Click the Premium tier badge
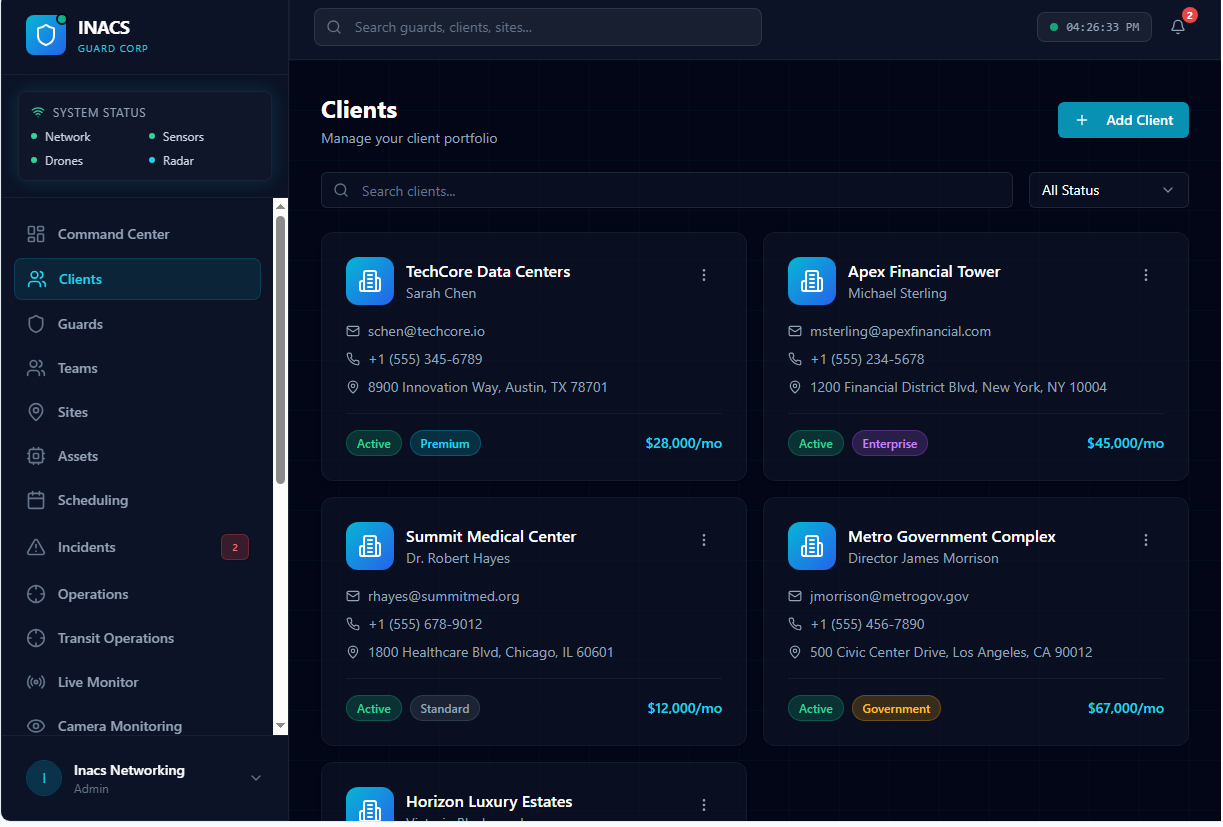This screenshot has height=827, width=1223. coord(445,443)
